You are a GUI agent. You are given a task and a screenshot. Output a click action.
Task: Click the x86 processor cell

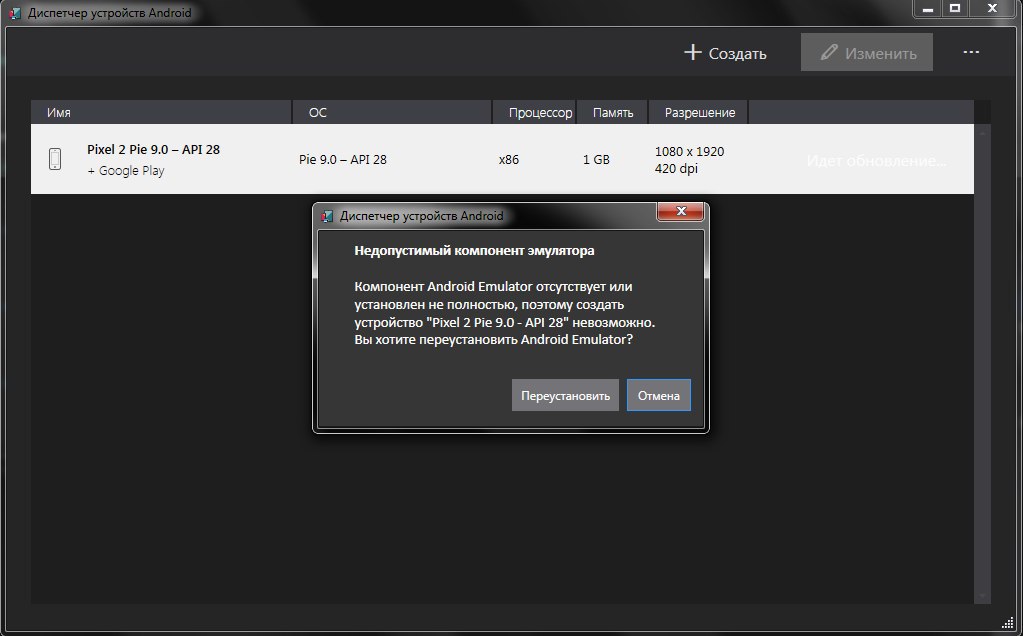point(509,160)
